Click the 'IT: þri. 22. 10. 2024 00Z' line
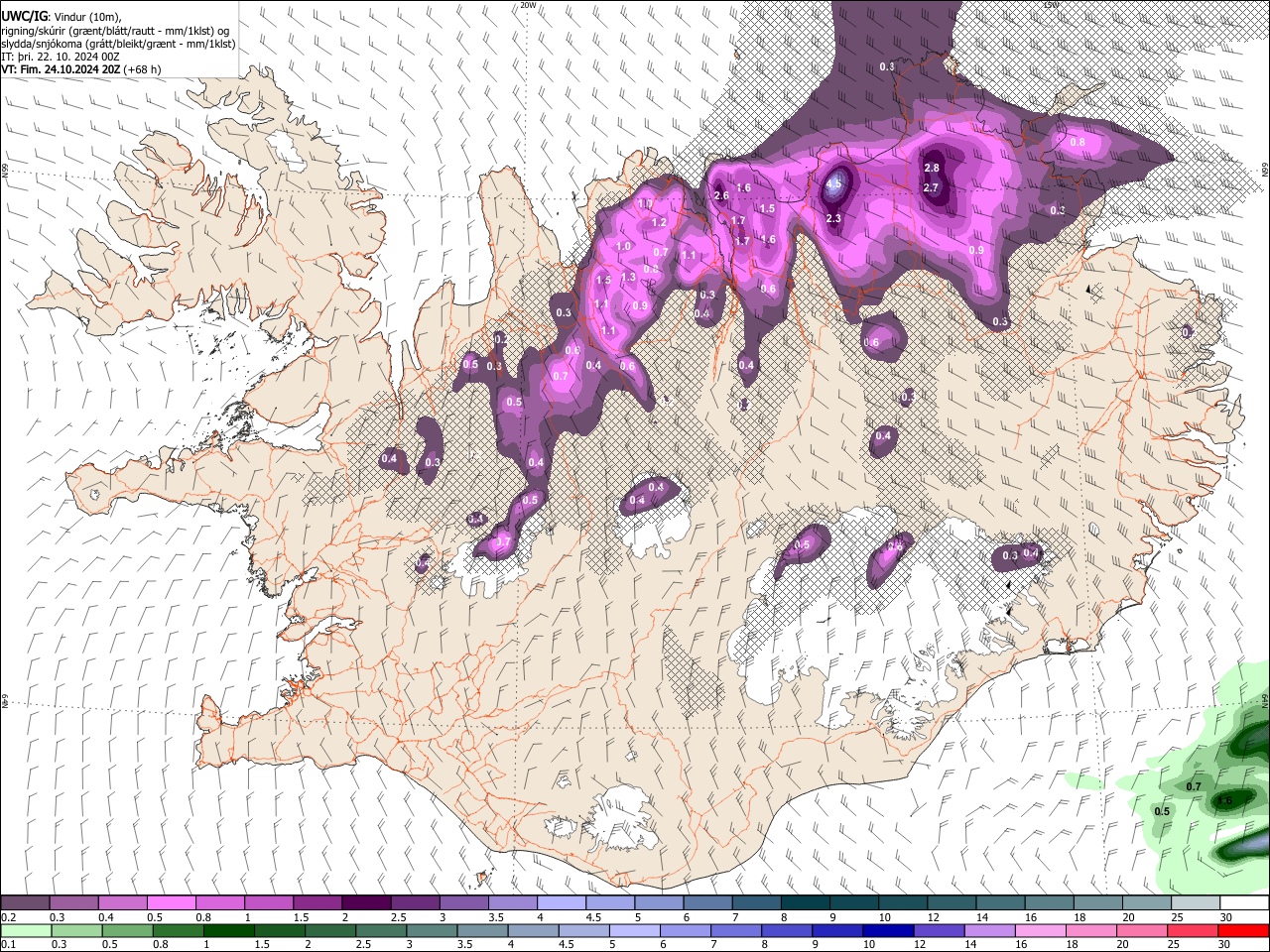Screen dimensions: 1270x952 (x=61, y=57)
